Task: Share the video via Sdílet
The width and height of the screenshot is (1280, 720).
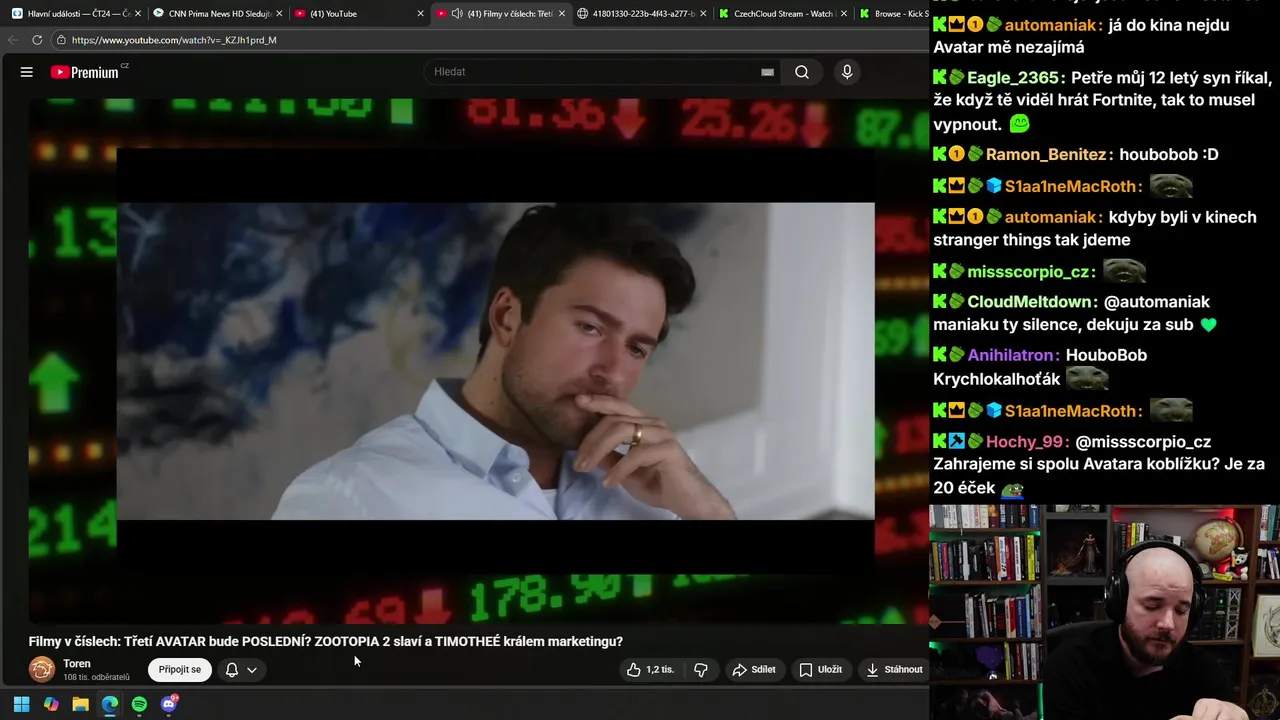Action: click(x=754, y=670)
